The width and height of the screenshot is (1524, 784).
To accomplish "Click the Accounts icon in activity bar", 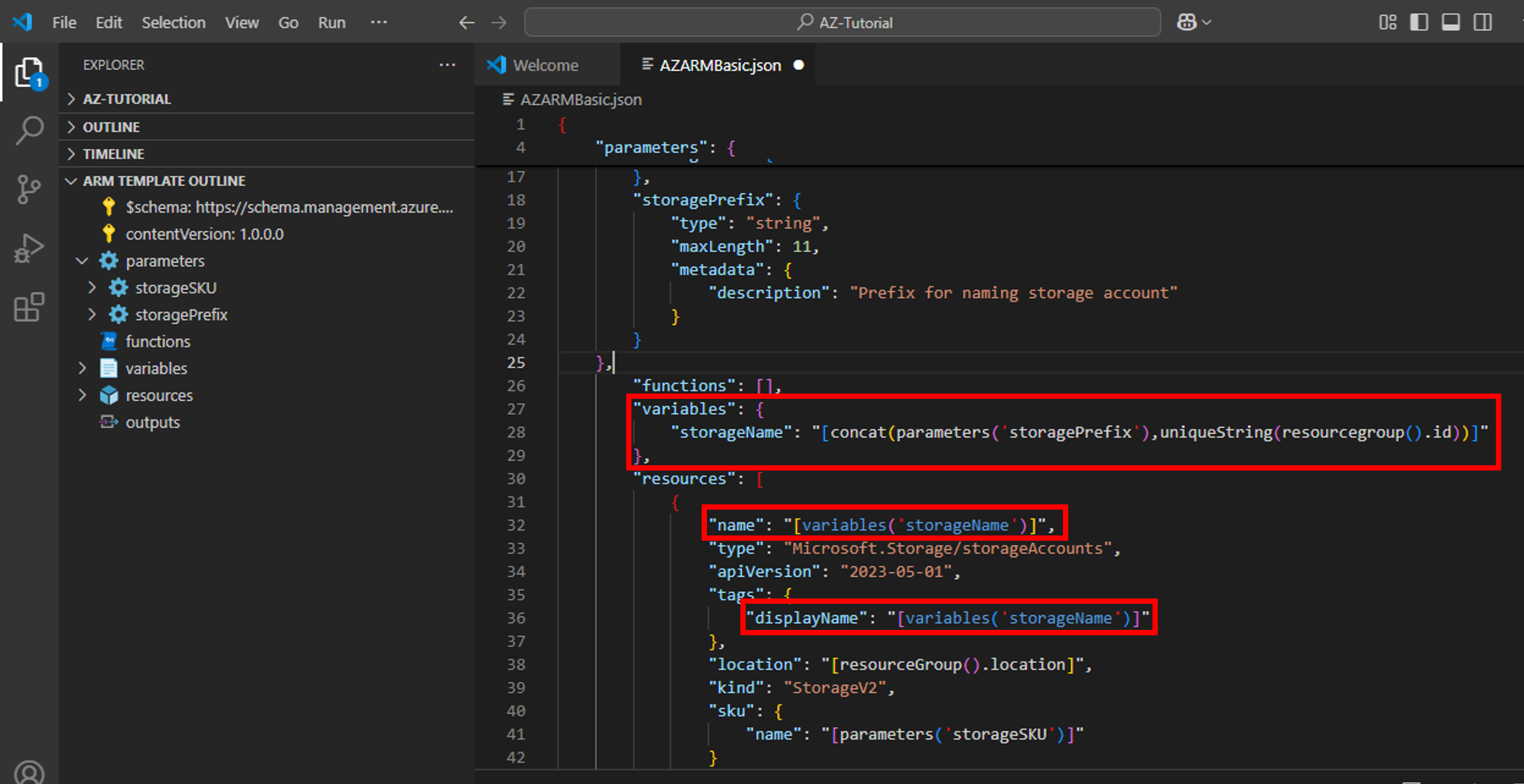I will 29,772.
